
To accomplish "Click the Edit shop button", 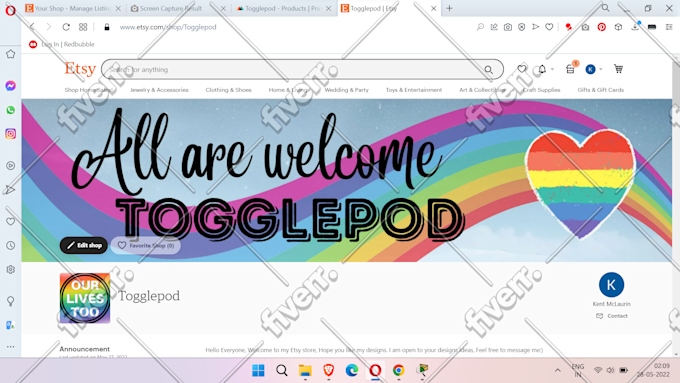I will (x=84, y=246).
